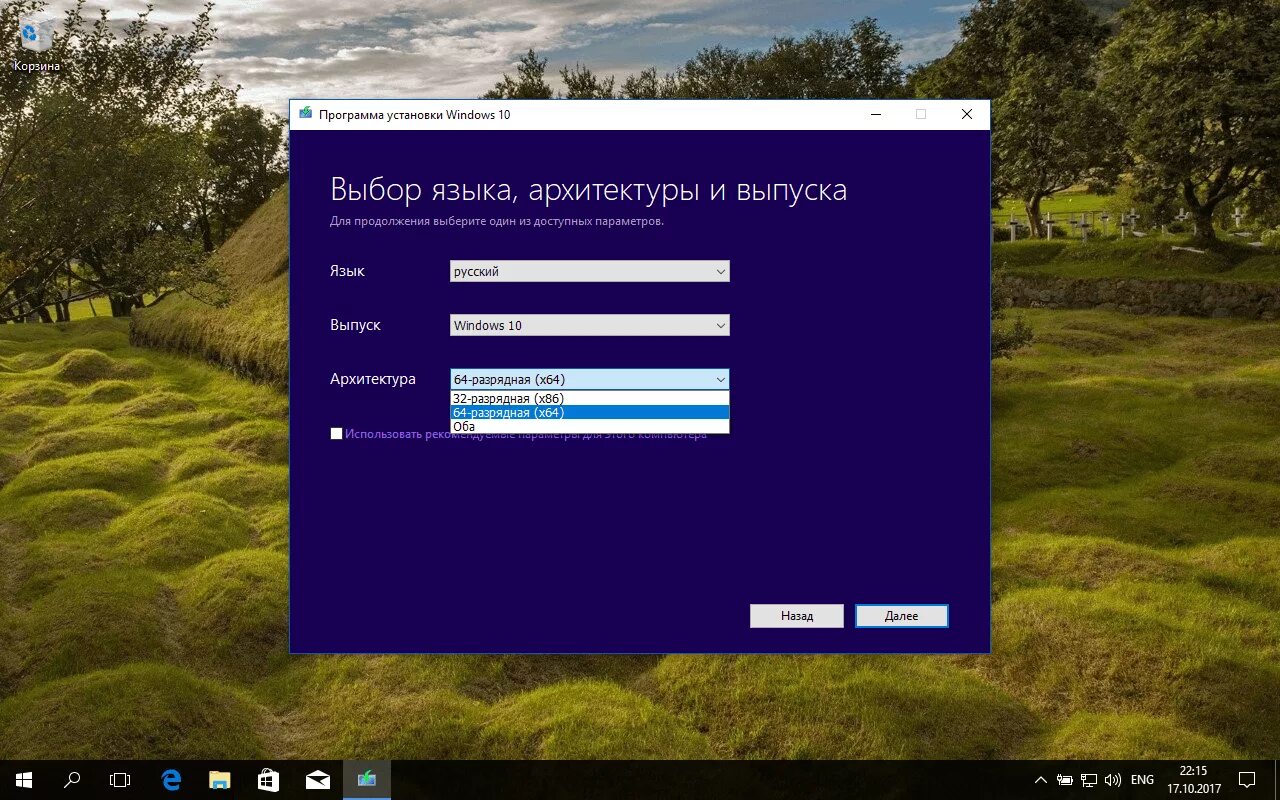Open File Explorer from the taskbar
This screenshot has width=1280, height=800.
pyautogui.click(x=220, y=780)
